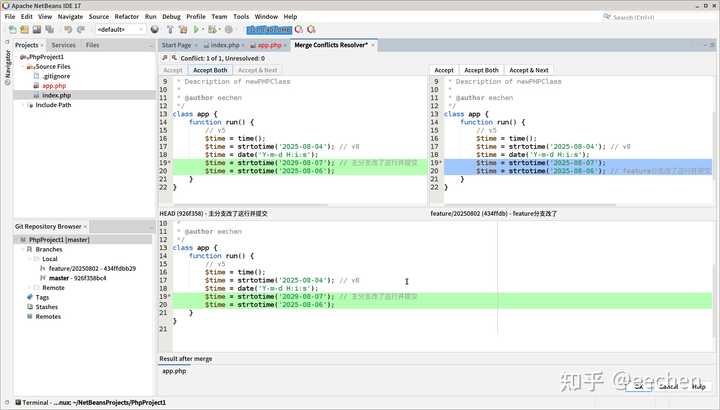Click the memory usage bar in toolbar
This screenshot has height=410, width=720.
tap(269, 29)
